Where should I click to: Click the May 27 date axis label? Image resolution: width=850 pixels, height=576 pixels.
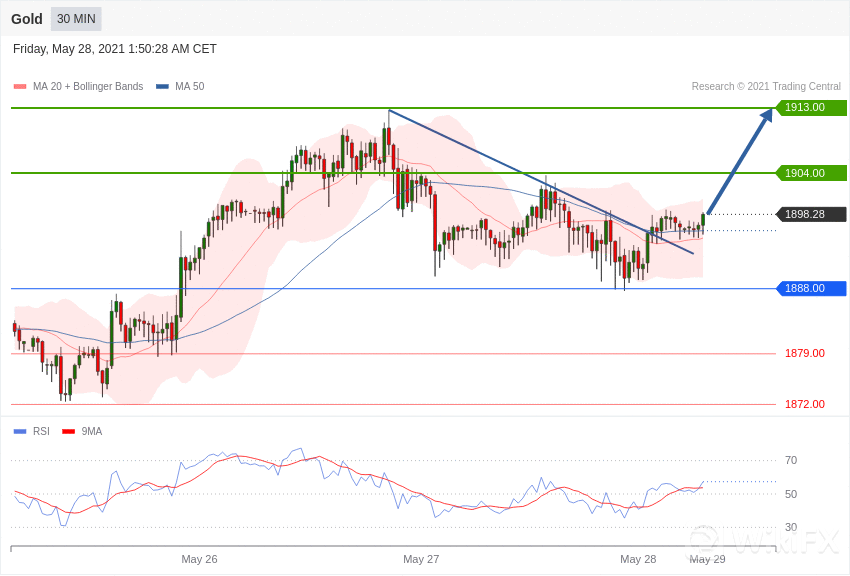(x=421, y=559)
